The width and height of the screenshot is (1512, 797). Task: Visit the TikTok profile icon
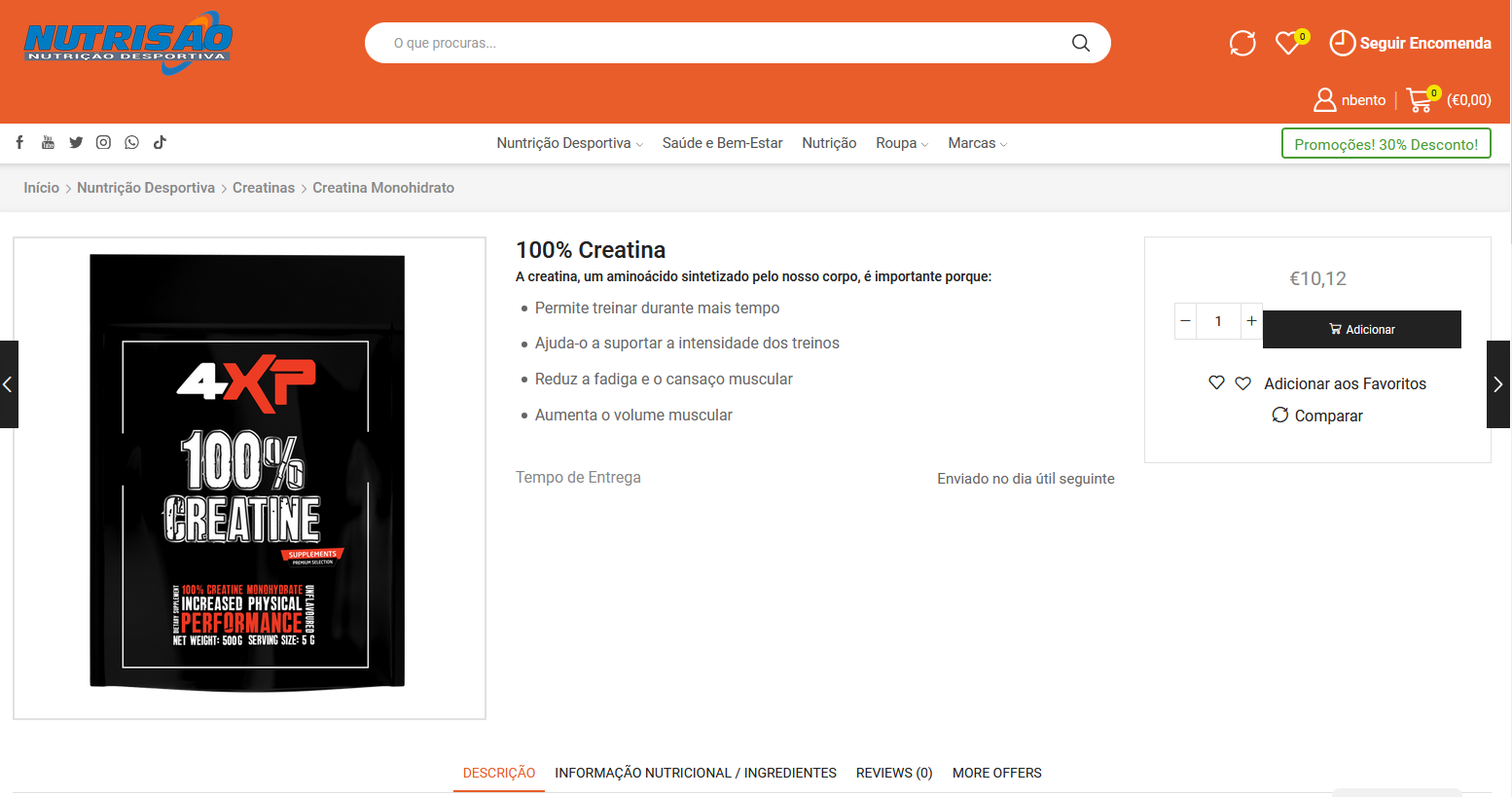coord(160,142)
